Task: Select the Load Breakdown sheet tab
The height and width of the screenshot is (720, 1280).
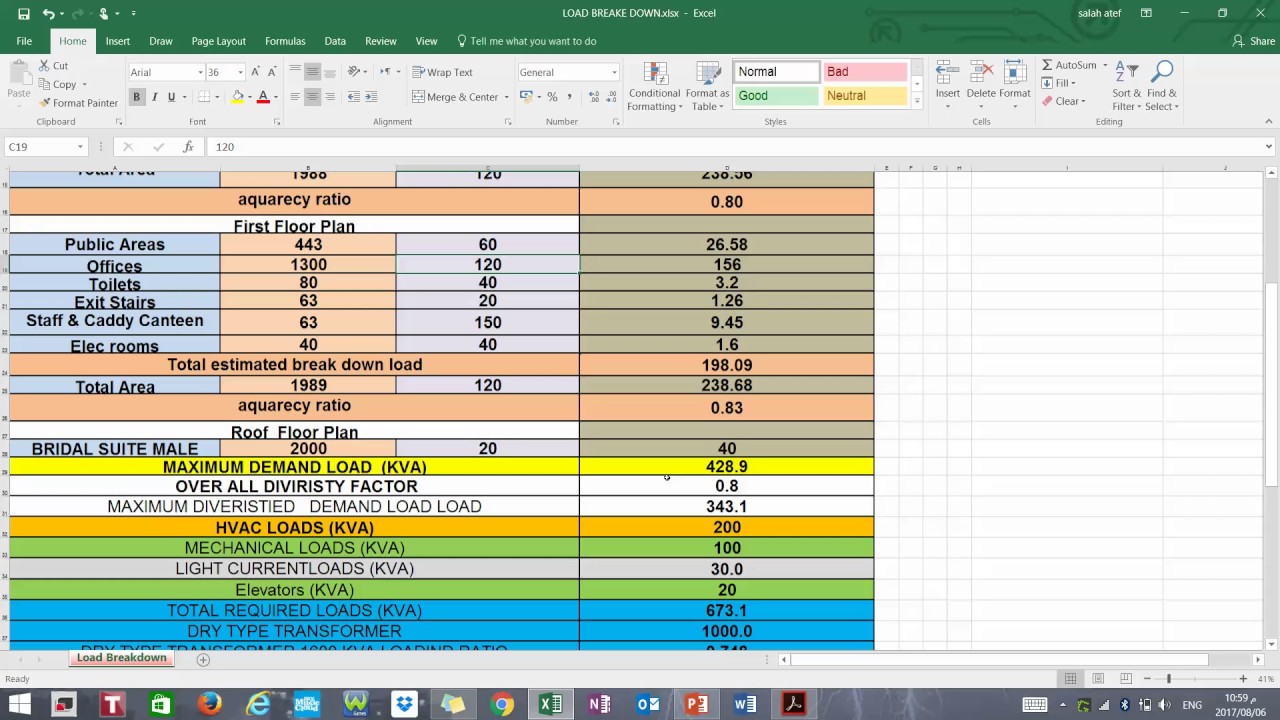Action: [x=121, y=658]
